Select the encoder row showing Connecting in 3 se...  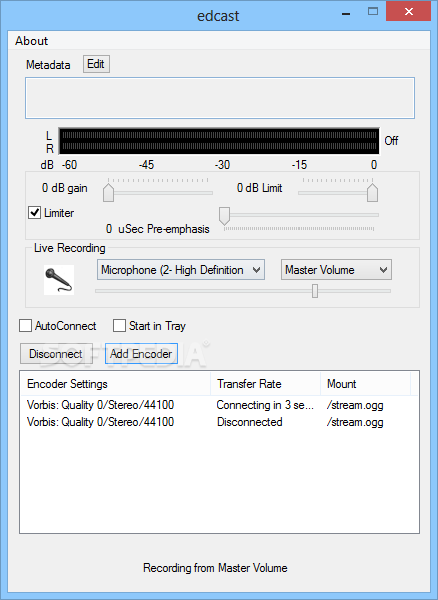219,405
